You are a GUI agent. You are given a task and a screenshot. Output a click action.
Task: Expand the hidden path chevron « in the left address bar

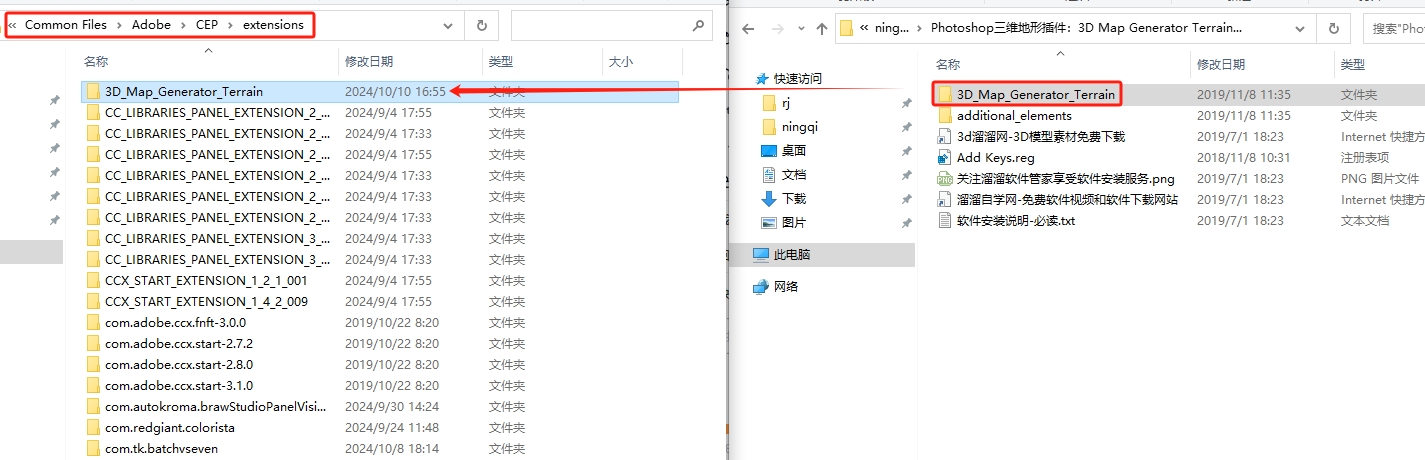click(x=13, y=25)
